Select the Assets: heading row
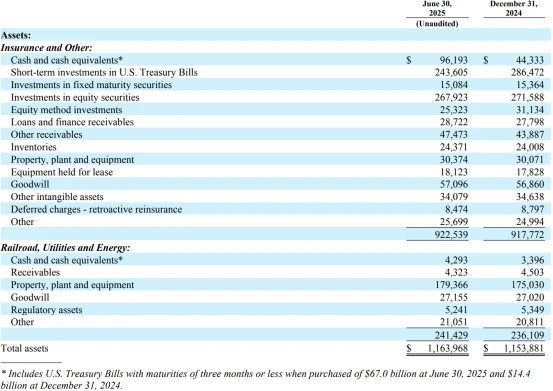This screenshot has width=553, height=391. pos(276,35)
